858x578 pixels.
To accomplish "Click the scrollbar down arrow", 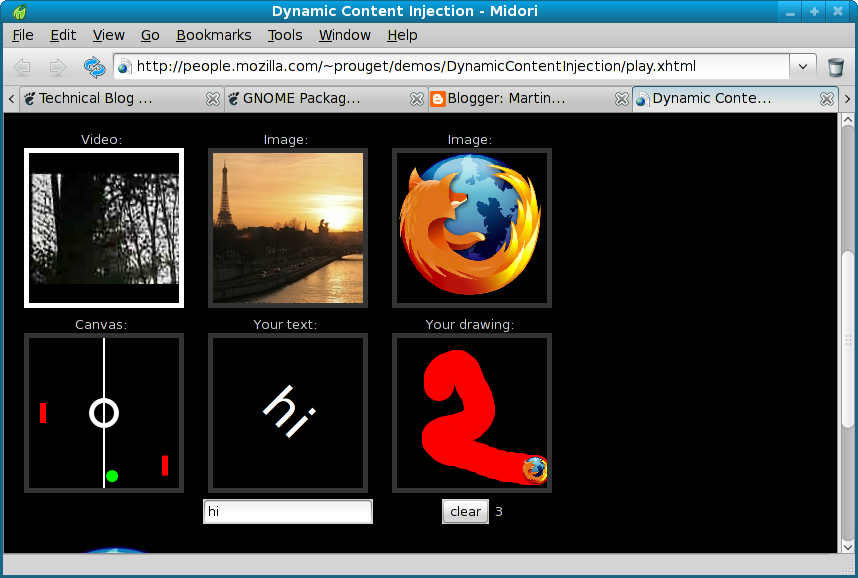I will [848, 546].
